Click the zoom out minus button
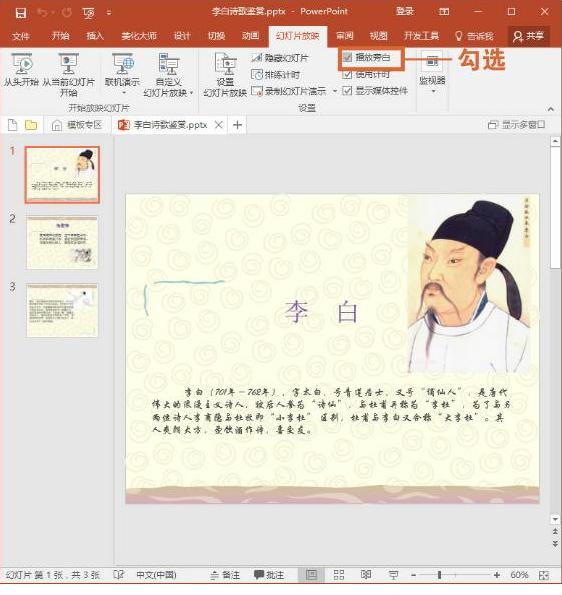The height and width of the screenshot is (595, 562). tap(413, 575)
